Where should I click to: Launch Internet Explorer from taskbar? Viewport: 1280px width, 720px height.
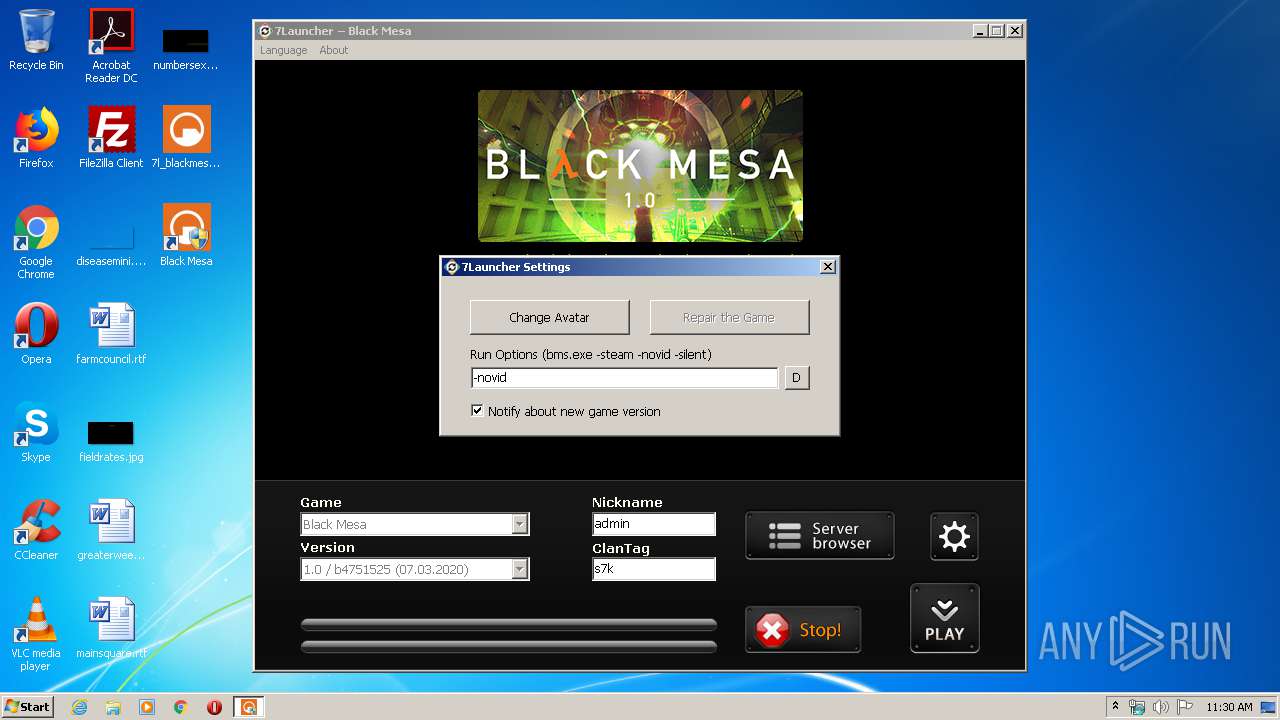click(x=80, y=707)
